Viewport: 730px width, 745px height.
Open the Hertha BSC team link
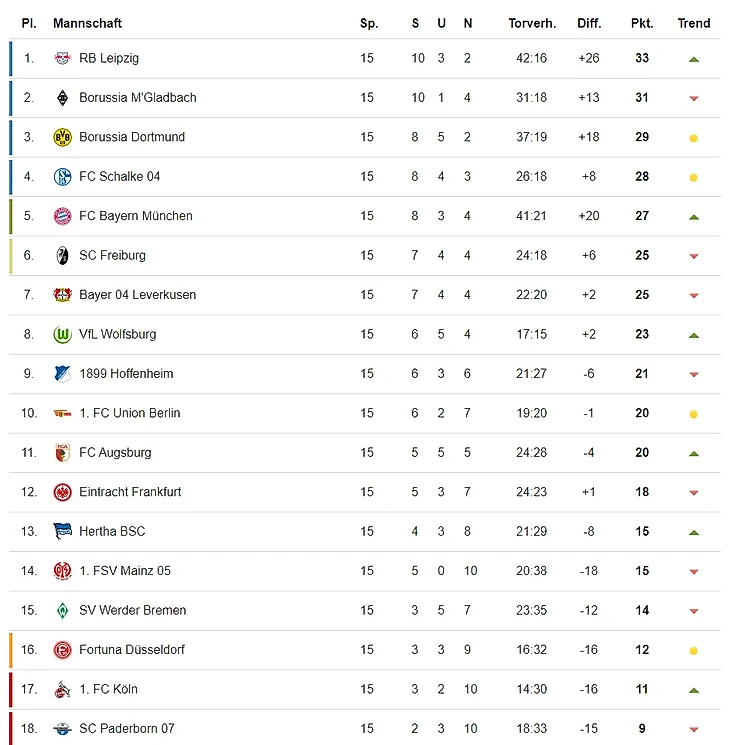(112, 531)
